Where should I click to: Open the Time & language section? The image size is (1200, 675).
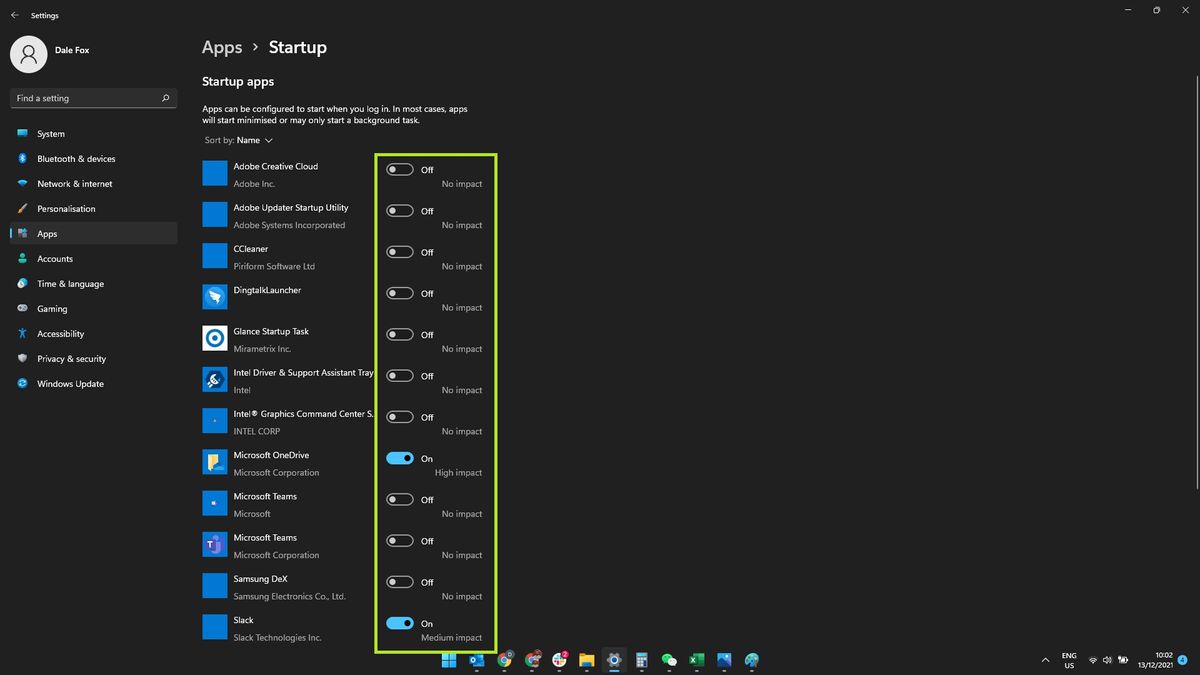click(68, 283)
